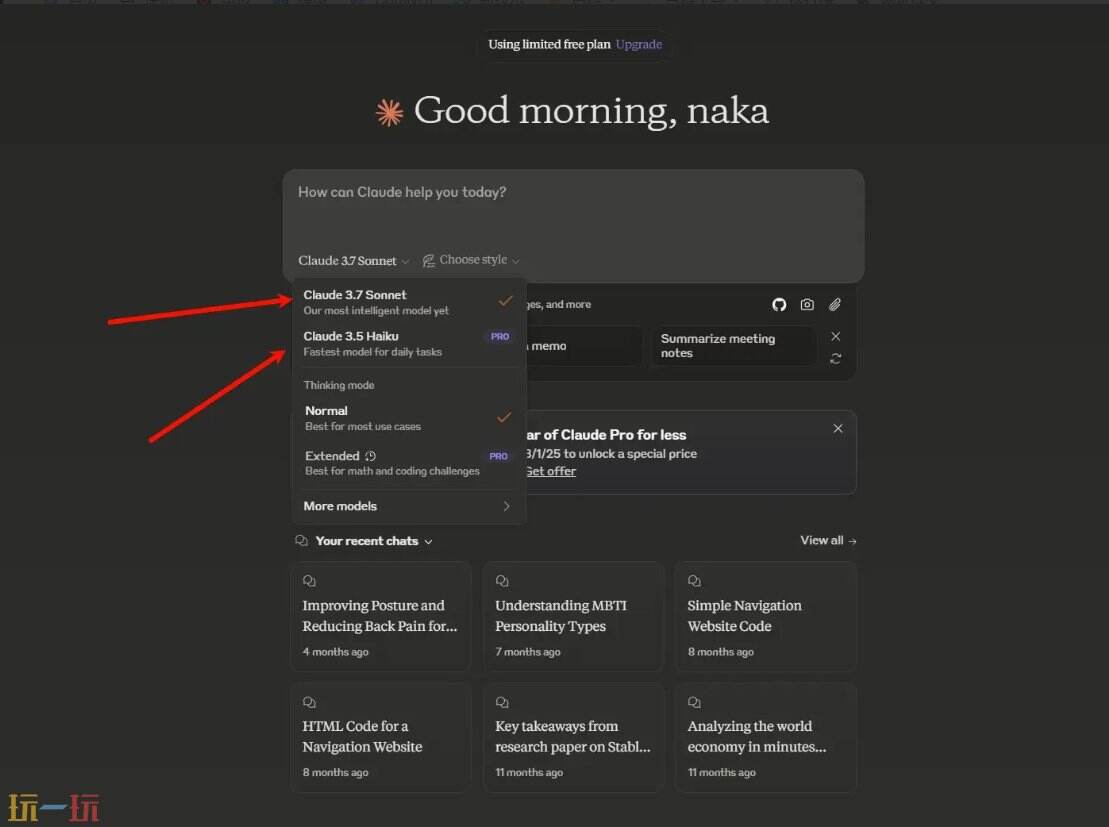Expand the More models submenu
This screenshot has width=1109, height=827.
(x=408, y=506)
